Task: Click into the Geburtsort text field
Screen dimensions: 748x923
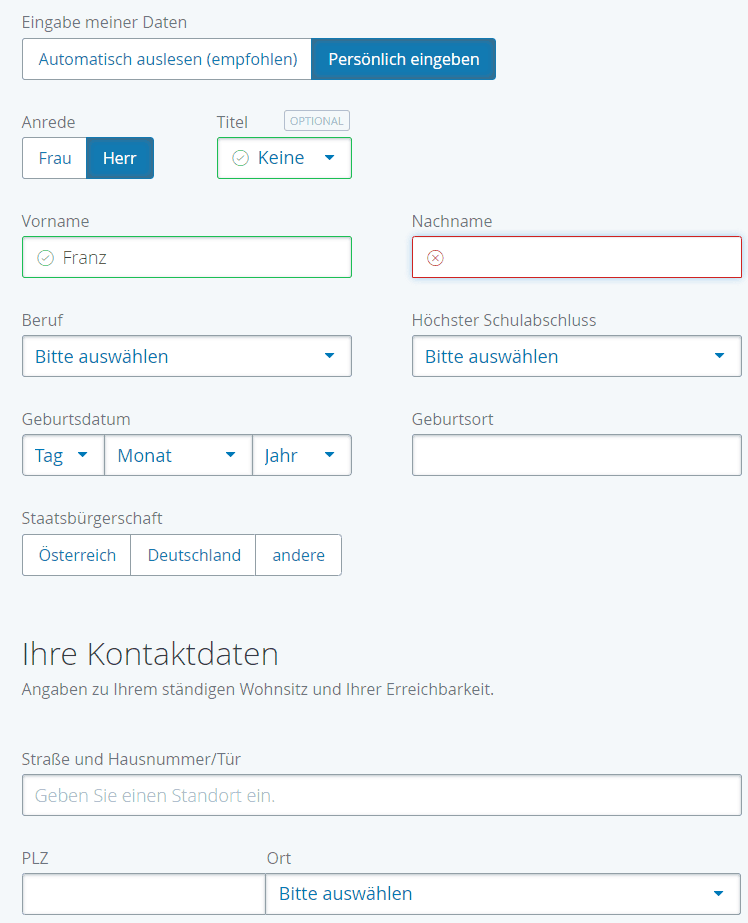Action: click(577, 455)
